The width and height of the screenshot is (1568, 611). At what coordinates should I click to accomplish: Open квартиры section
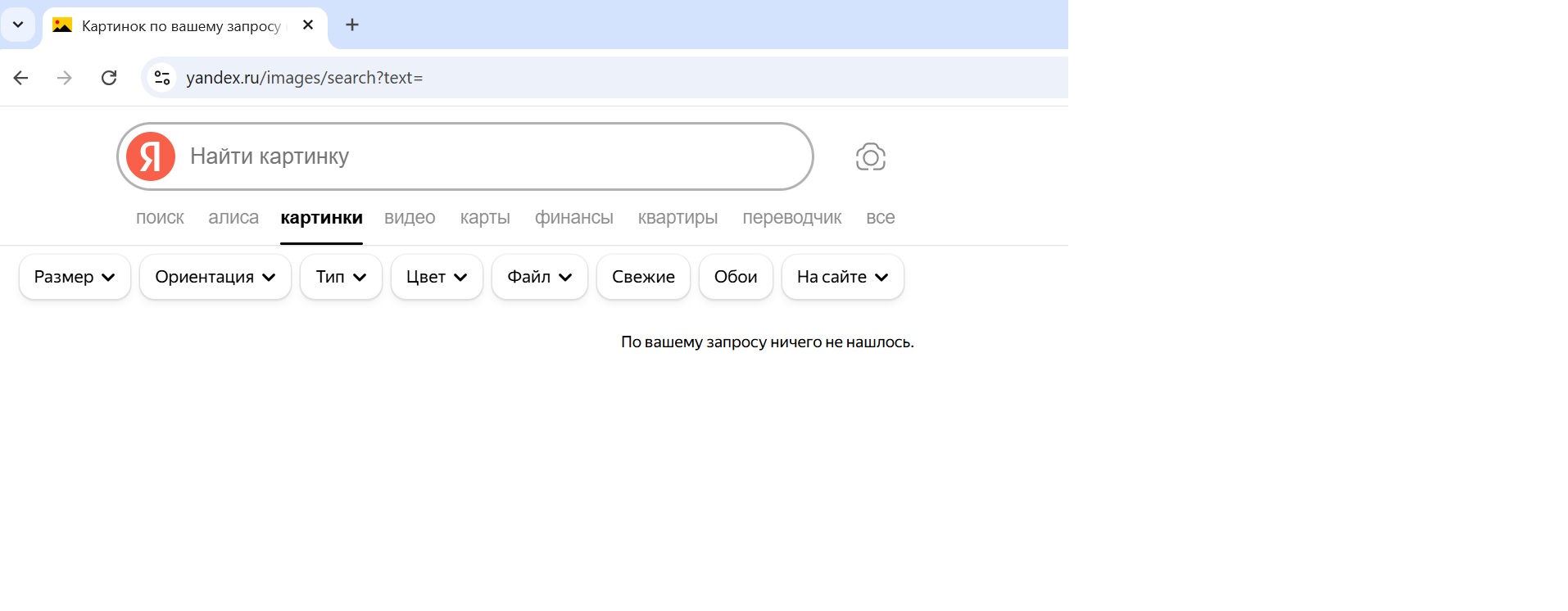678,218
